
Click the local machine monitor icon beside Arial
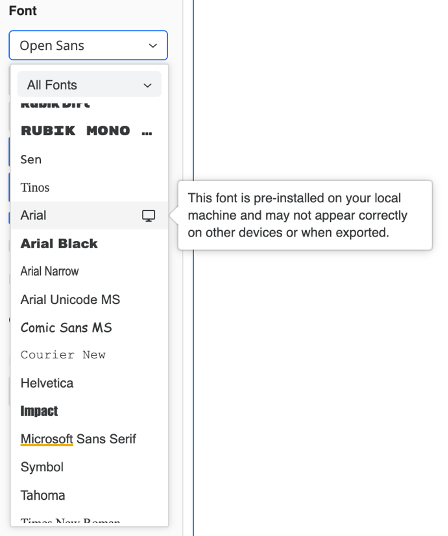coord(148,216)
